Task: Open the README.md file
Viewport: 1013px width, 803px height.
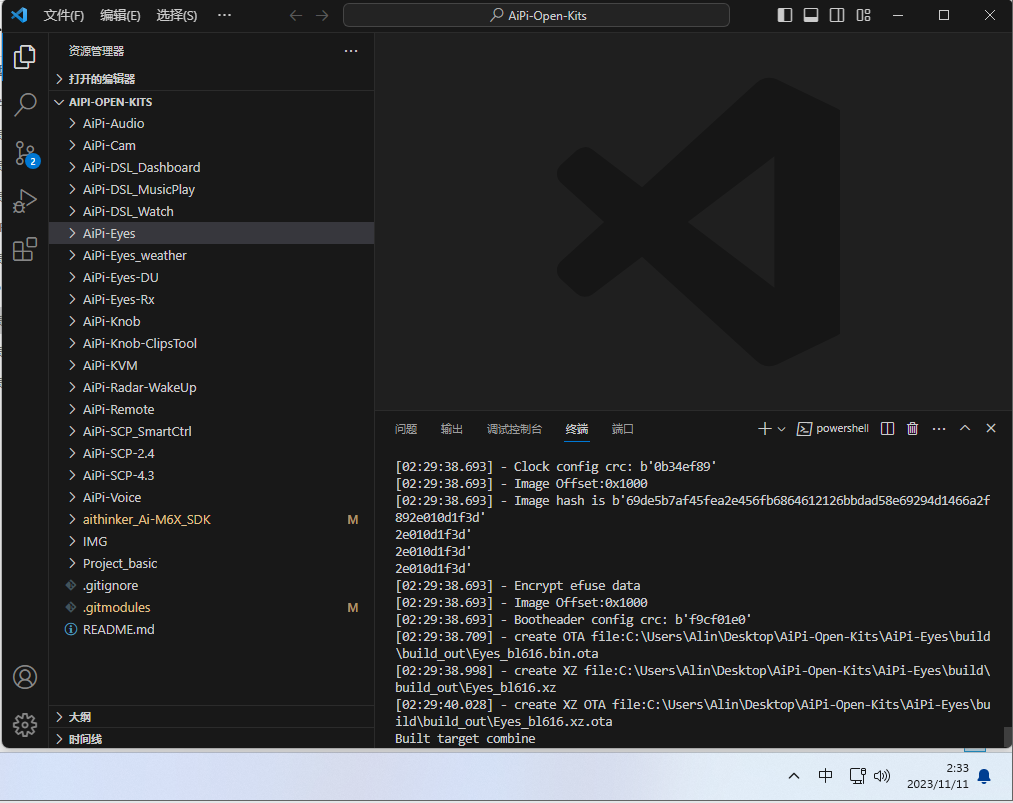Action: click(x=212, y=629)
